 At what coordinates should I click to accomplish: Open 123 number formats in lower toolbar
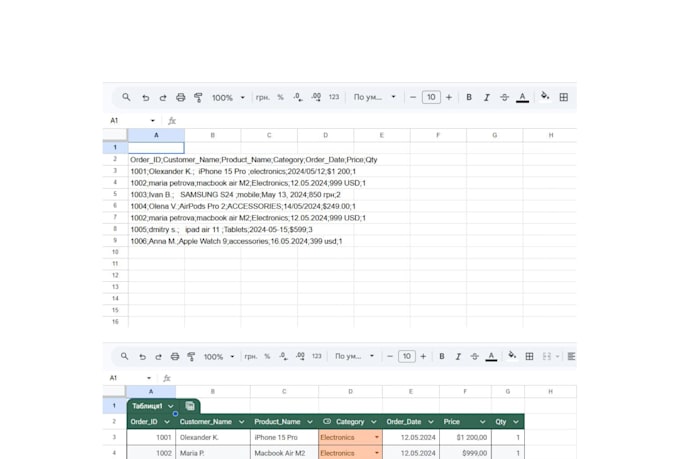[317, 356]
